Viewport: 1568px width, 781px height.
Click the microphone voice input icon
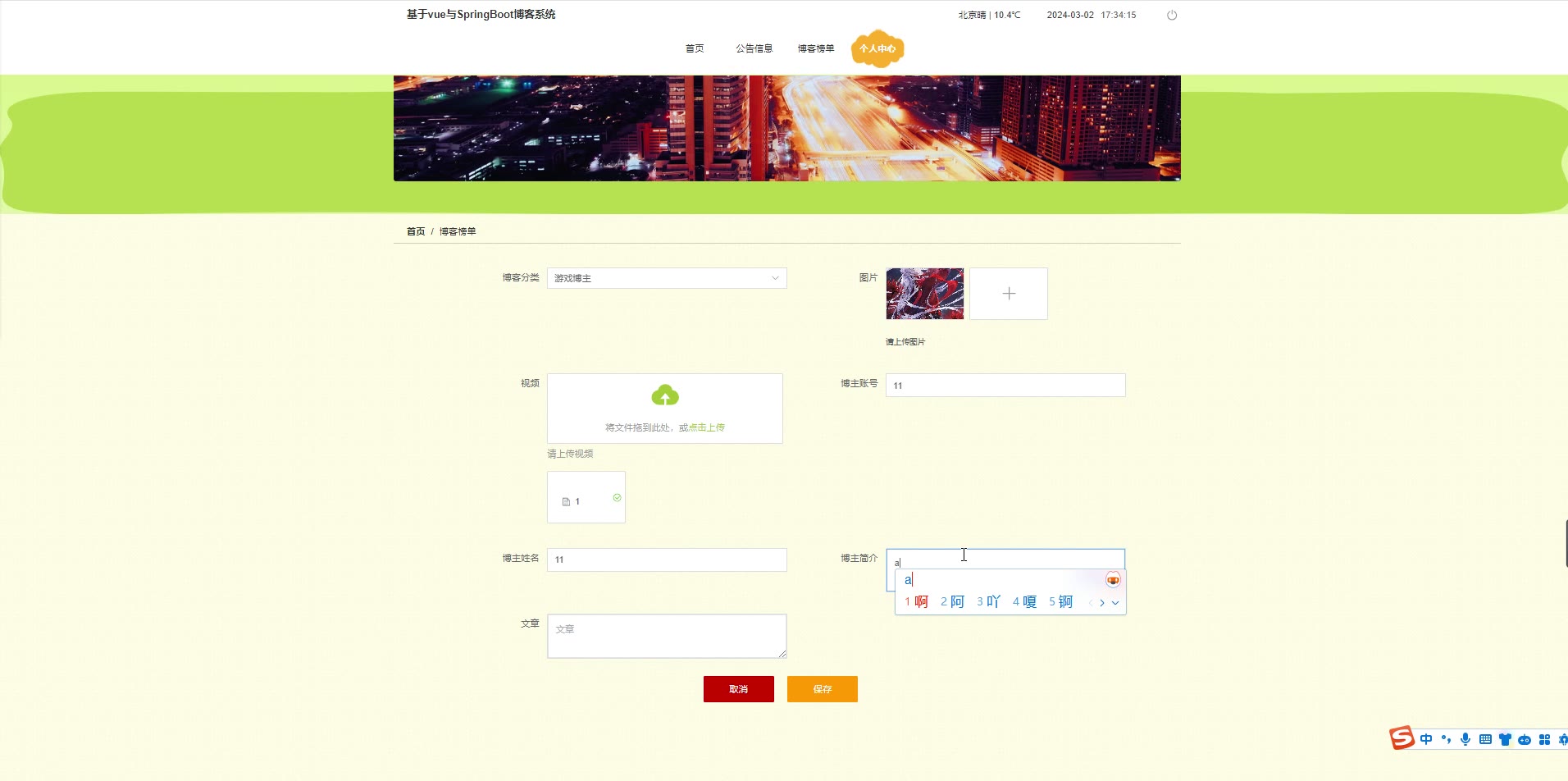[x=1465, y=739]
